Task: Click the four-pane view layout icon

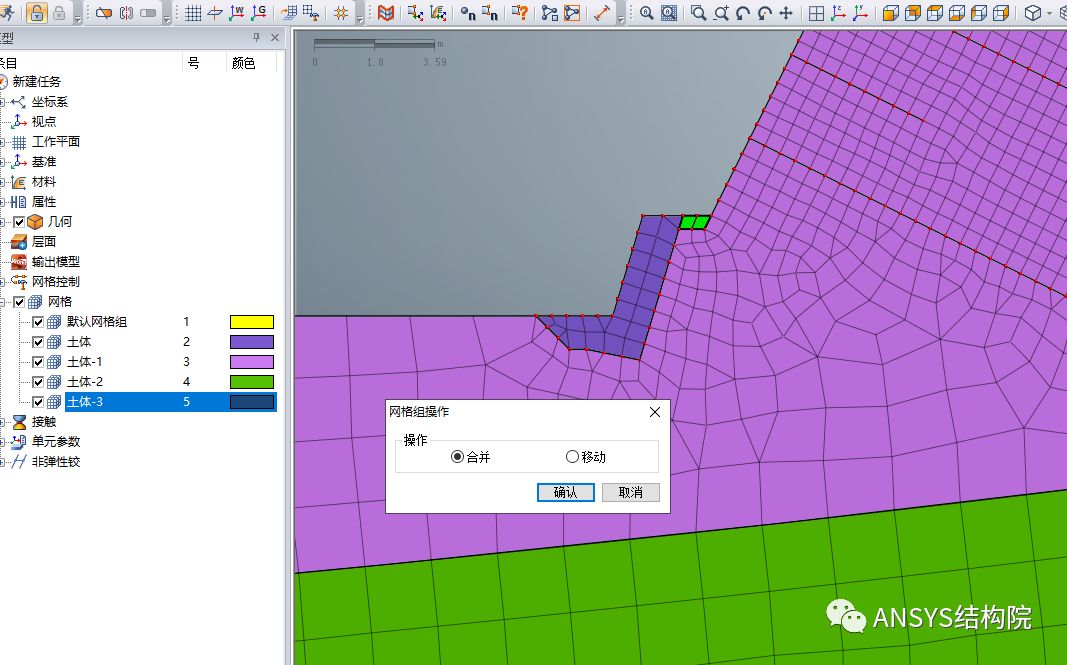Action: [817, 12]
